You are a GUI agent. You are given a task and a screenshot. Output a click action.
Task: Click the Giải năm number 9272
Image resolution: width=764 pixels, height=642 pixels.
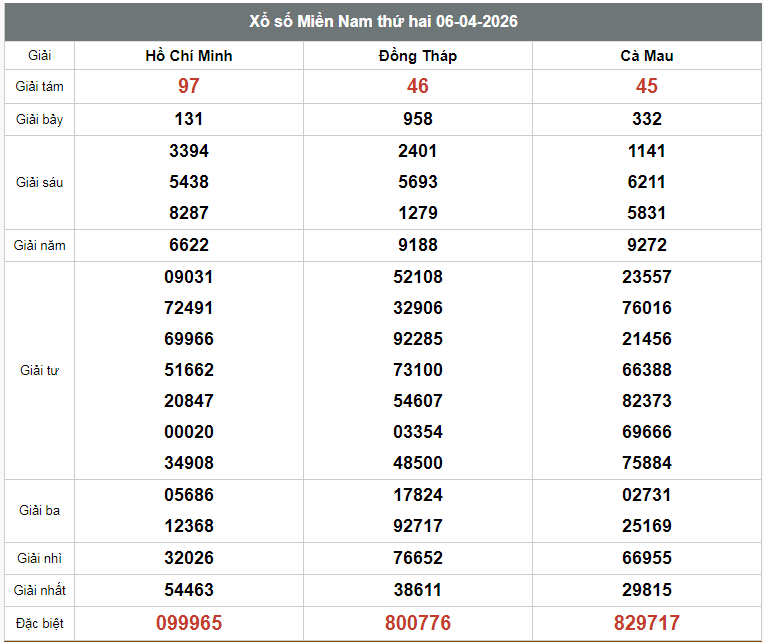[647, 245]
